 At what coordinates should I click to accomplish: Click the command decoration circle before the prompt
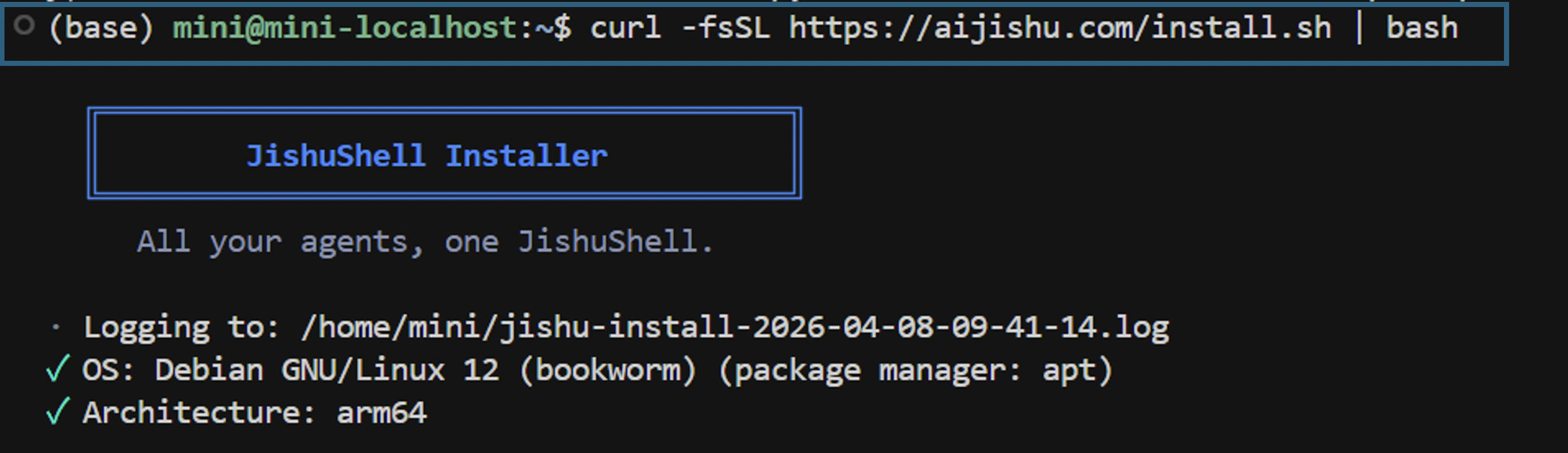24,26
